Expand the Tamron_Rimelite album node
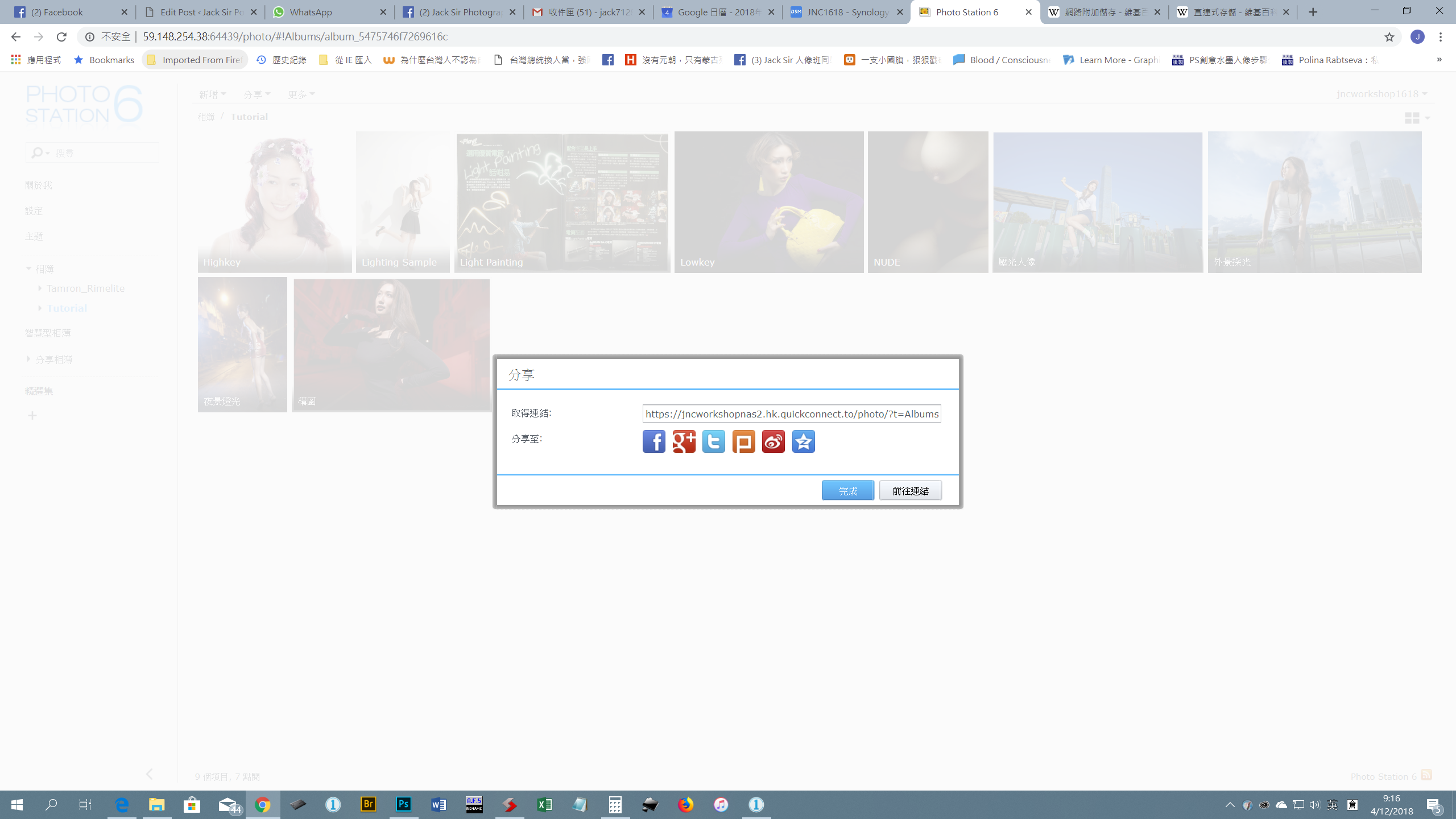 coord(40,288)
